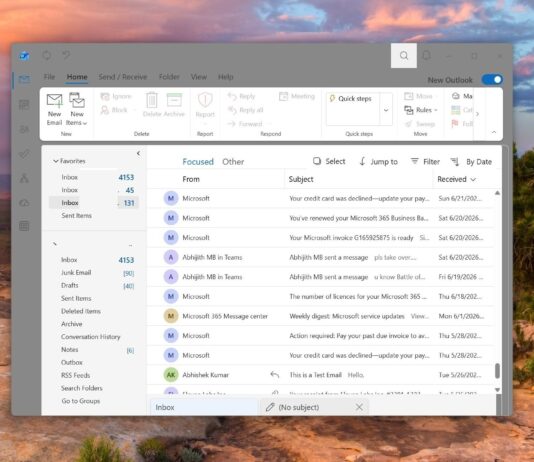Open Favorites Inbox with 131 unread

pos(94,203)
